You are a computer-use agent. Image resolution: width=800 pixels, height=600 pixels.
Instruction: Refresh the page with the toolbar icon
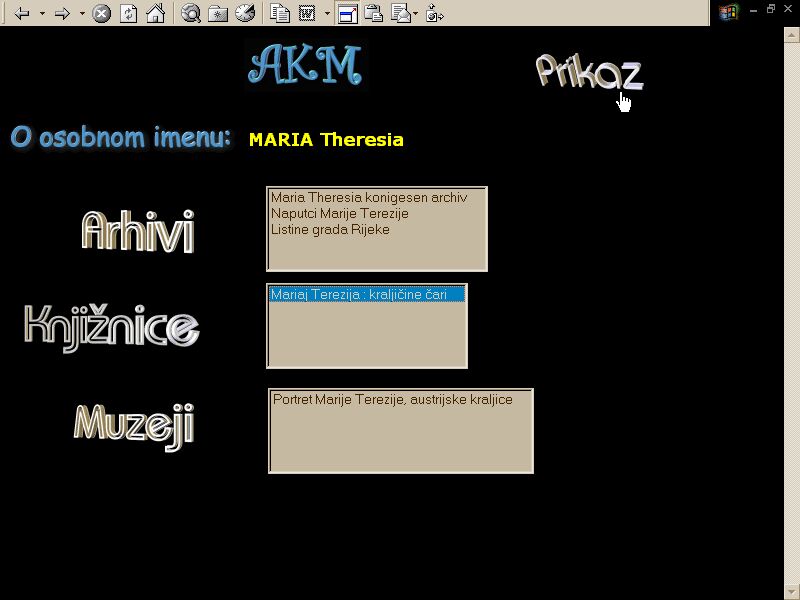pos(128,14)
